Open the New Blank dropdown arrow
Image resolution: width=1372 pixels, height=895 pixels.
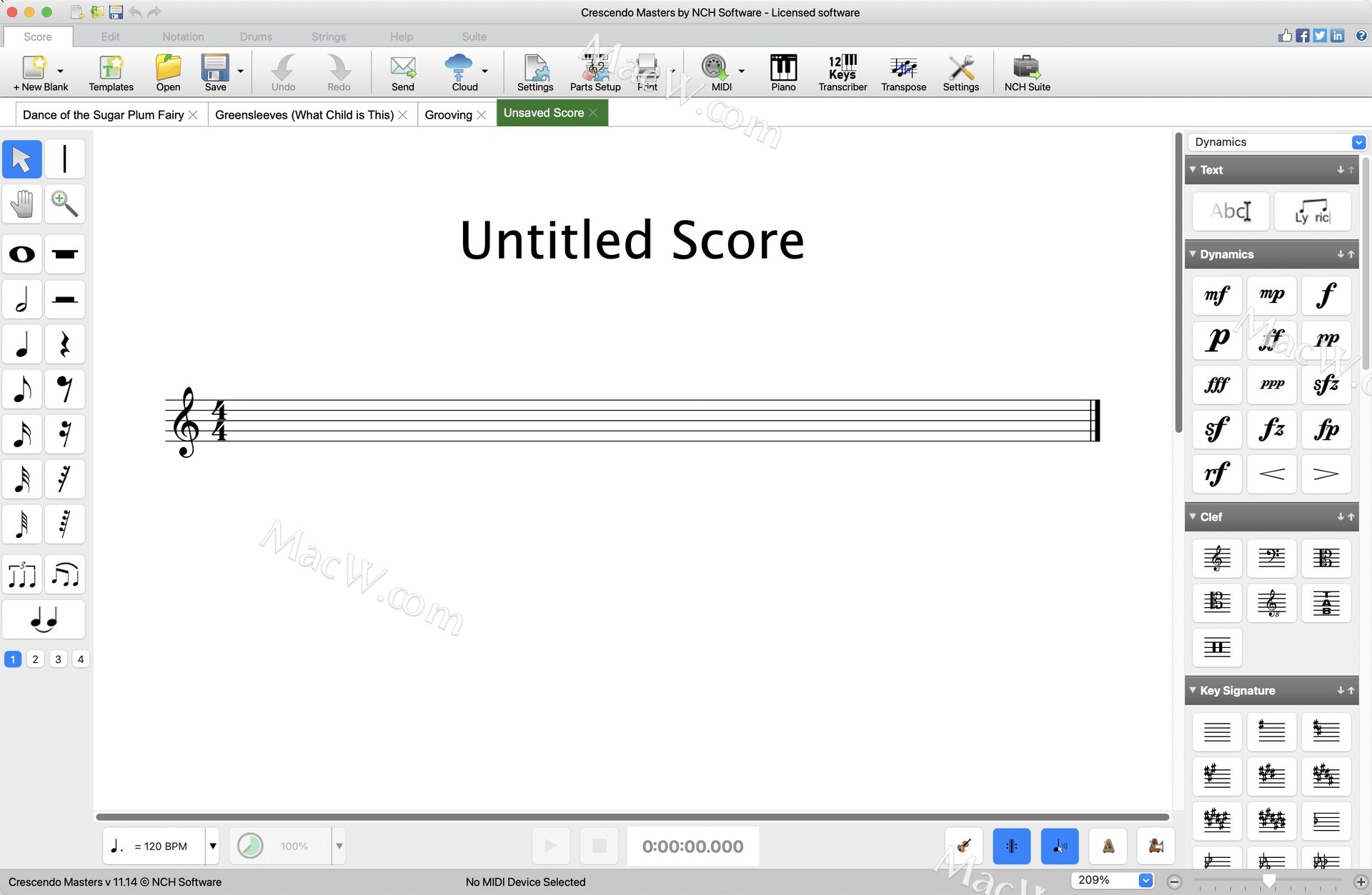coord(60,71)
